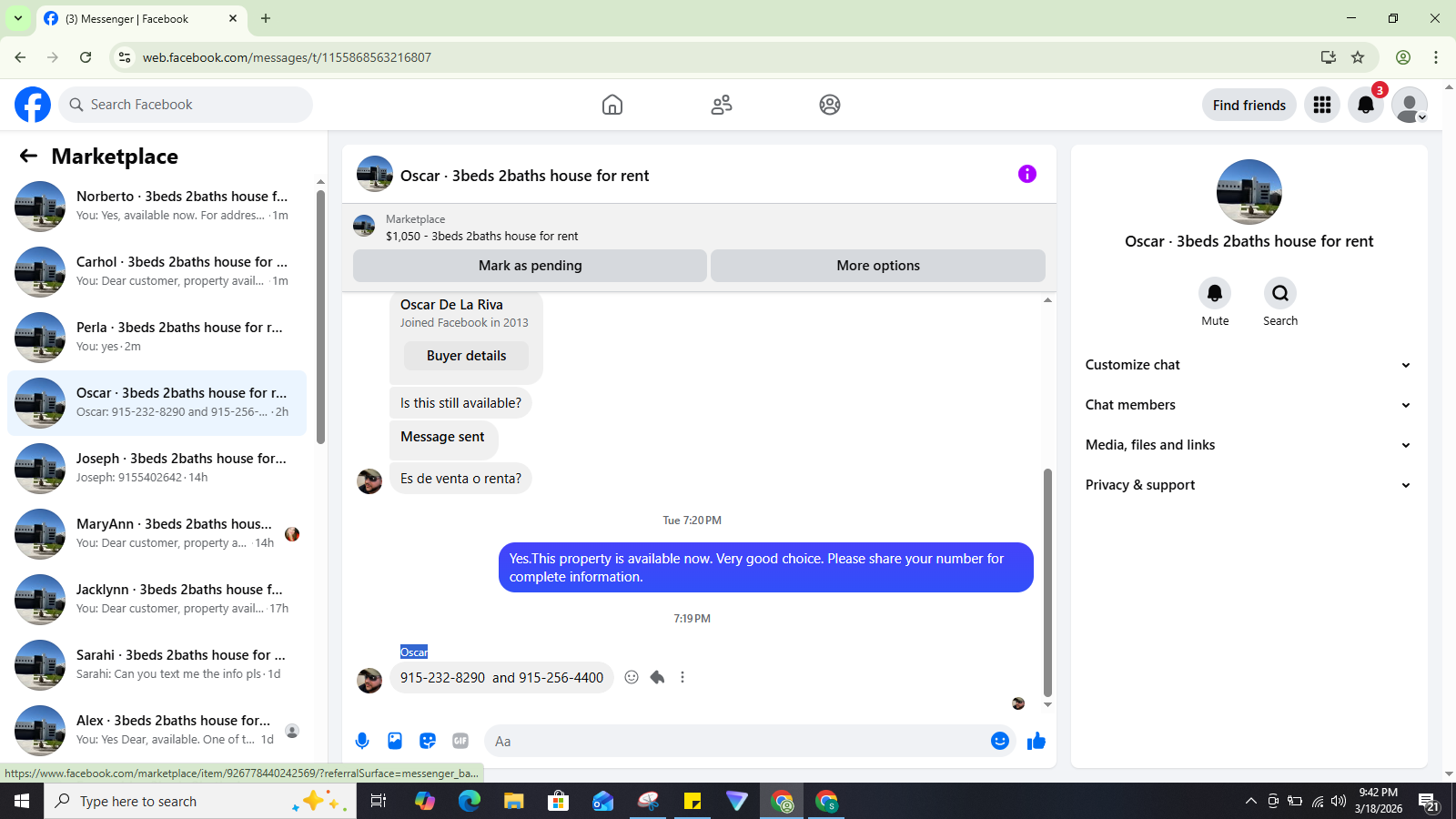Open more options for phone numbers message
1456x819 pixels.
pyautogui.click(x=682, y=677)
